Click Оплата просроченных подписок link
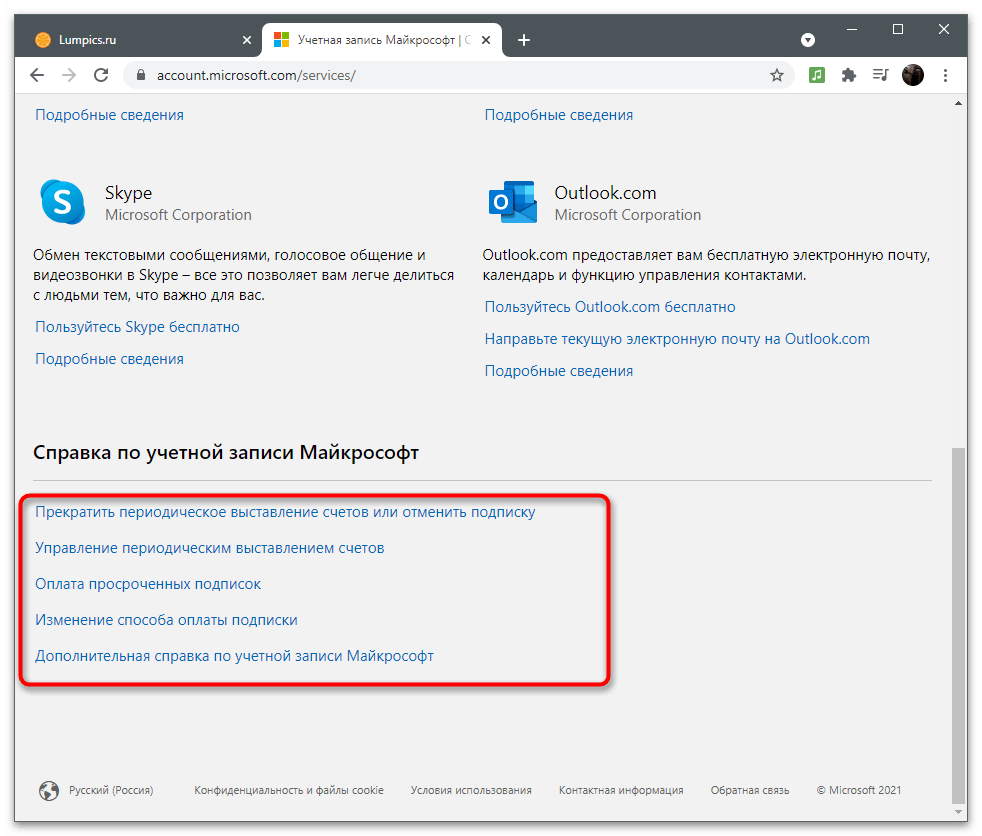982x836 pixels. click(148, 584)
